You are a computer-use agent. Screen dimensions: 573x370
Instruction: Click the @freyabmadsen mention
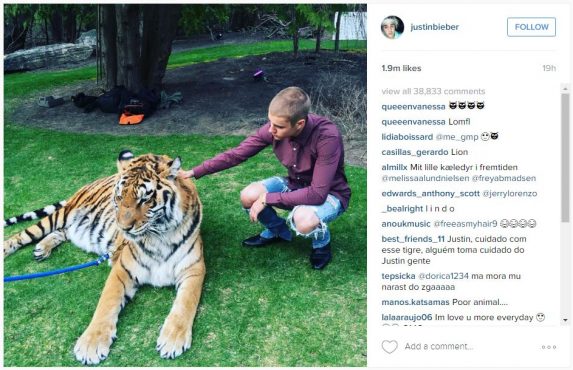(x=504, y=178)
